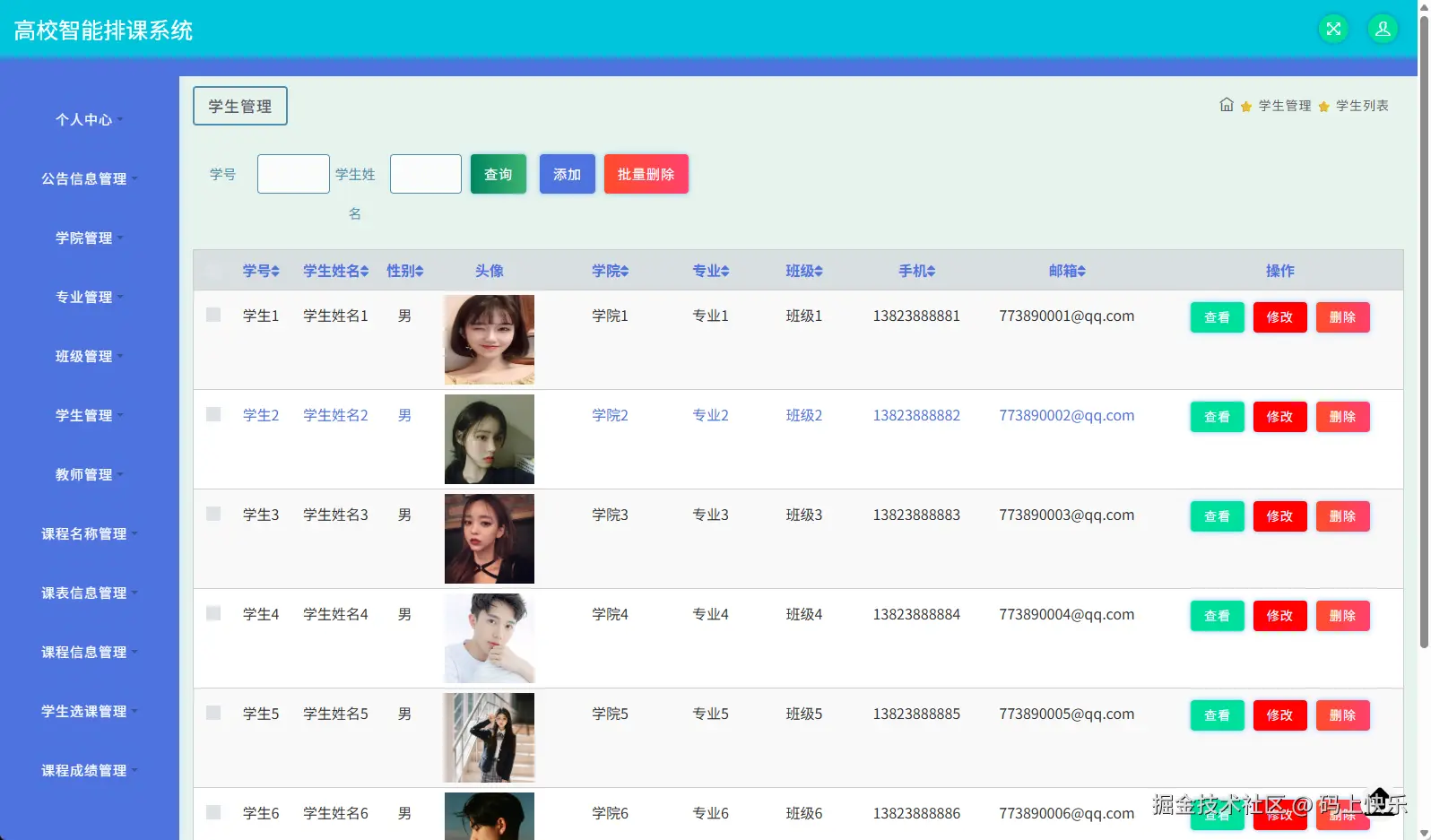This screenshot has height=840, width=1431.
Task: Open 学生选课管理 in sidebar
Action: [89, 711]
